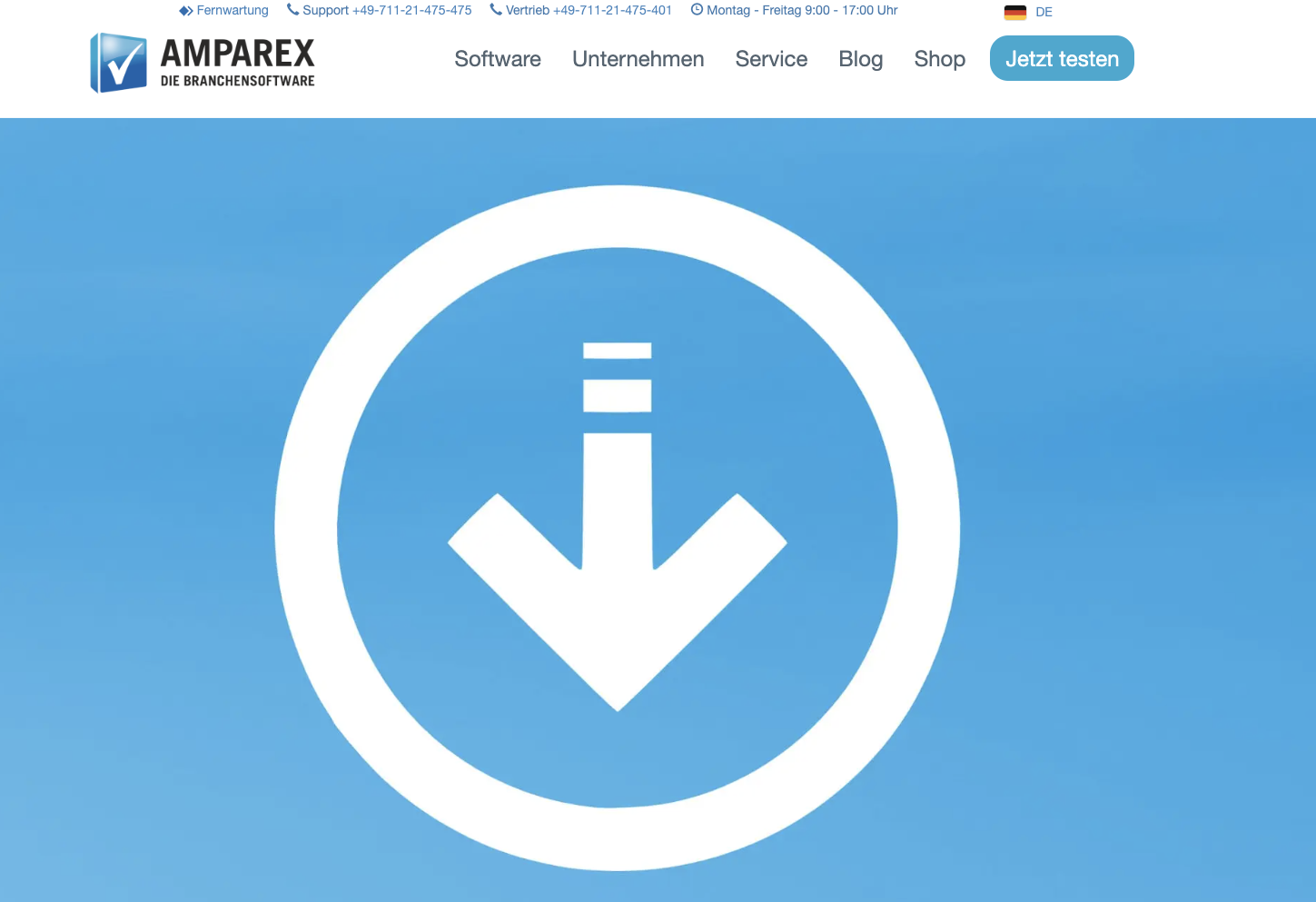
Task: Click the DIE BRANCHENSOFTWARE tagline
Action: pos(237,81)
